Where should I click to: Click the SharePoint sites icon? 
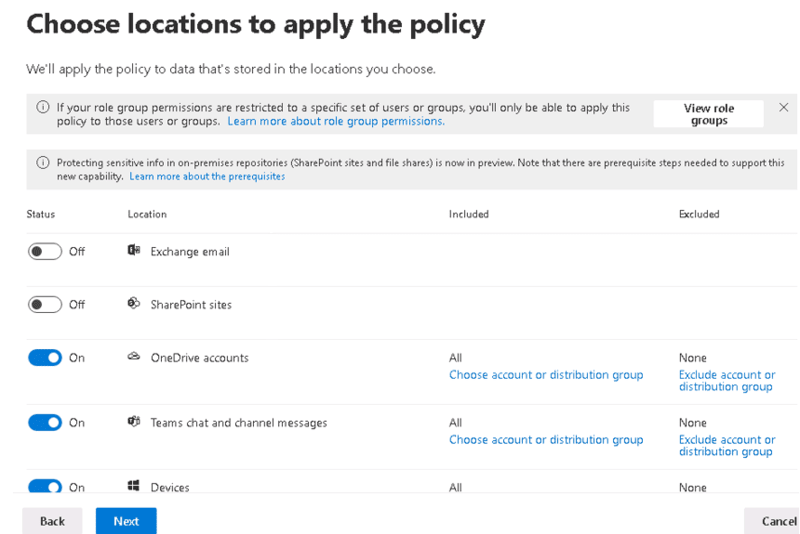(134, 303)
